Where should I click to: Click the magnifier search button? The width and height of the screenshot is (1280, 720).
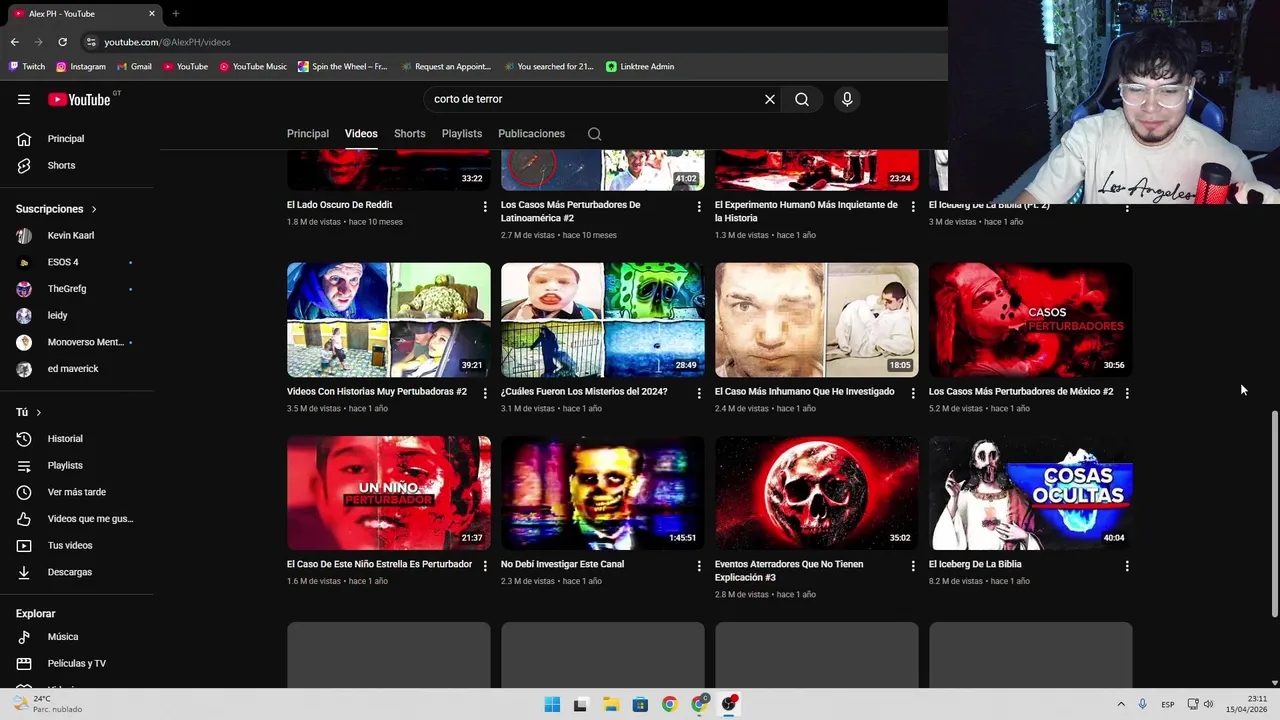802,99
